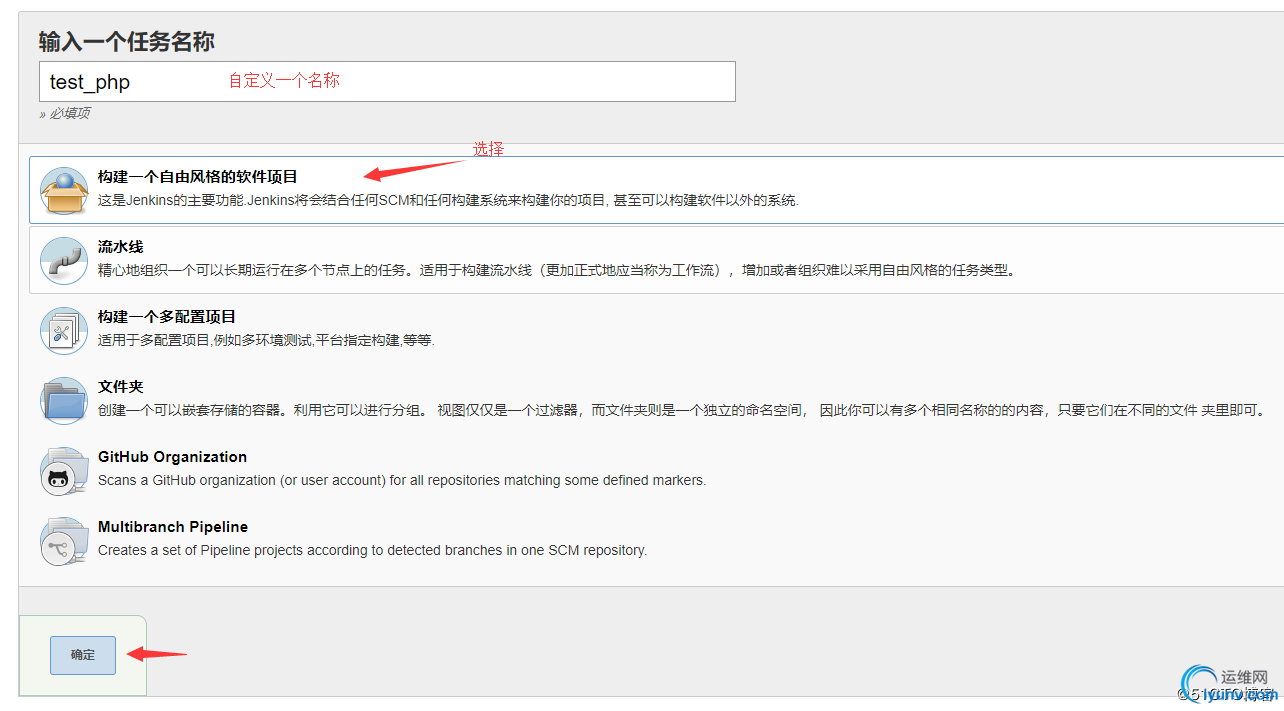Click the description 适用于多配置项目
Screen dimensions: 1284x711
tap(266, 340)
